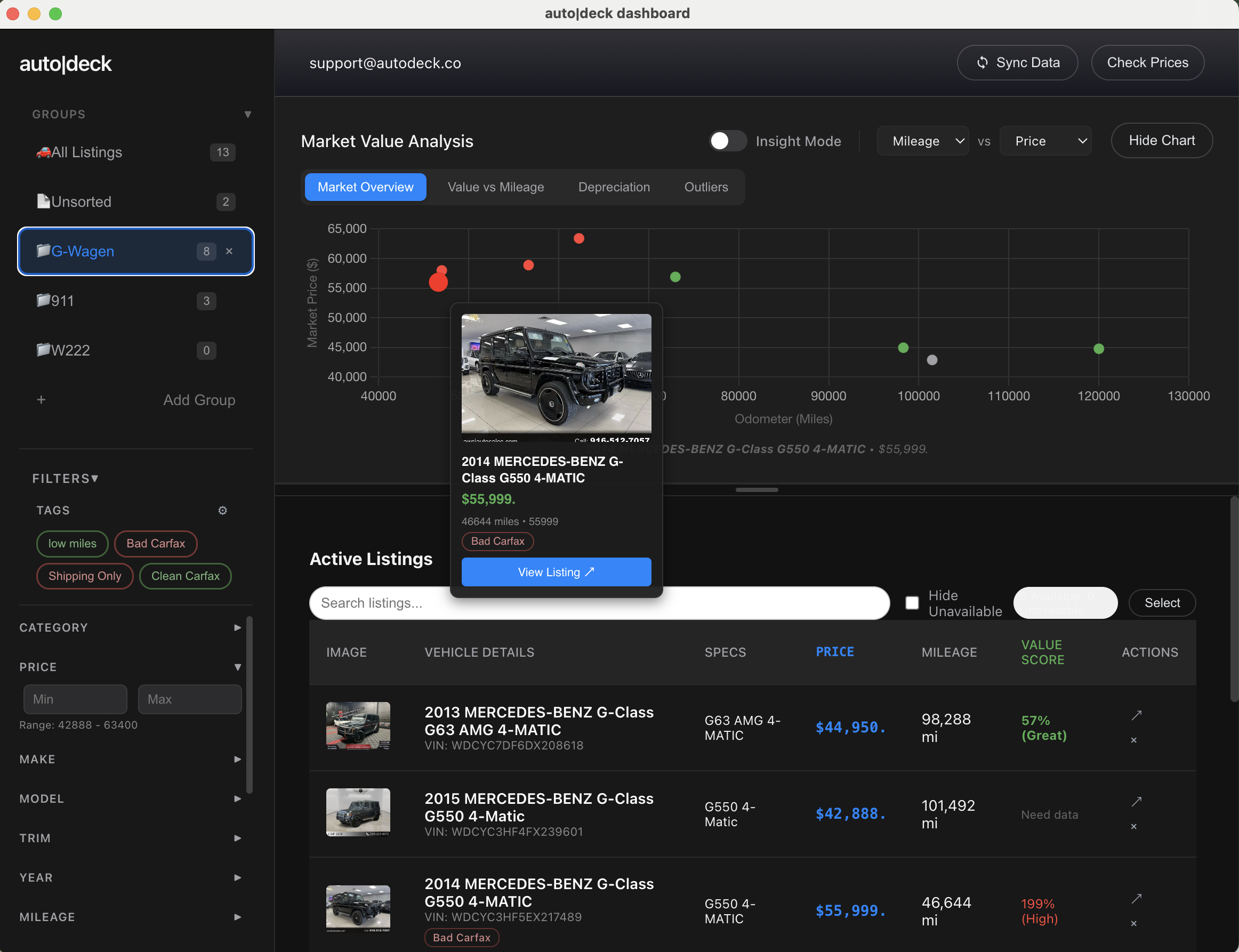Open tag settings via the gear icon
Viewport: 1239px width, 952px height.
point(223,510)
